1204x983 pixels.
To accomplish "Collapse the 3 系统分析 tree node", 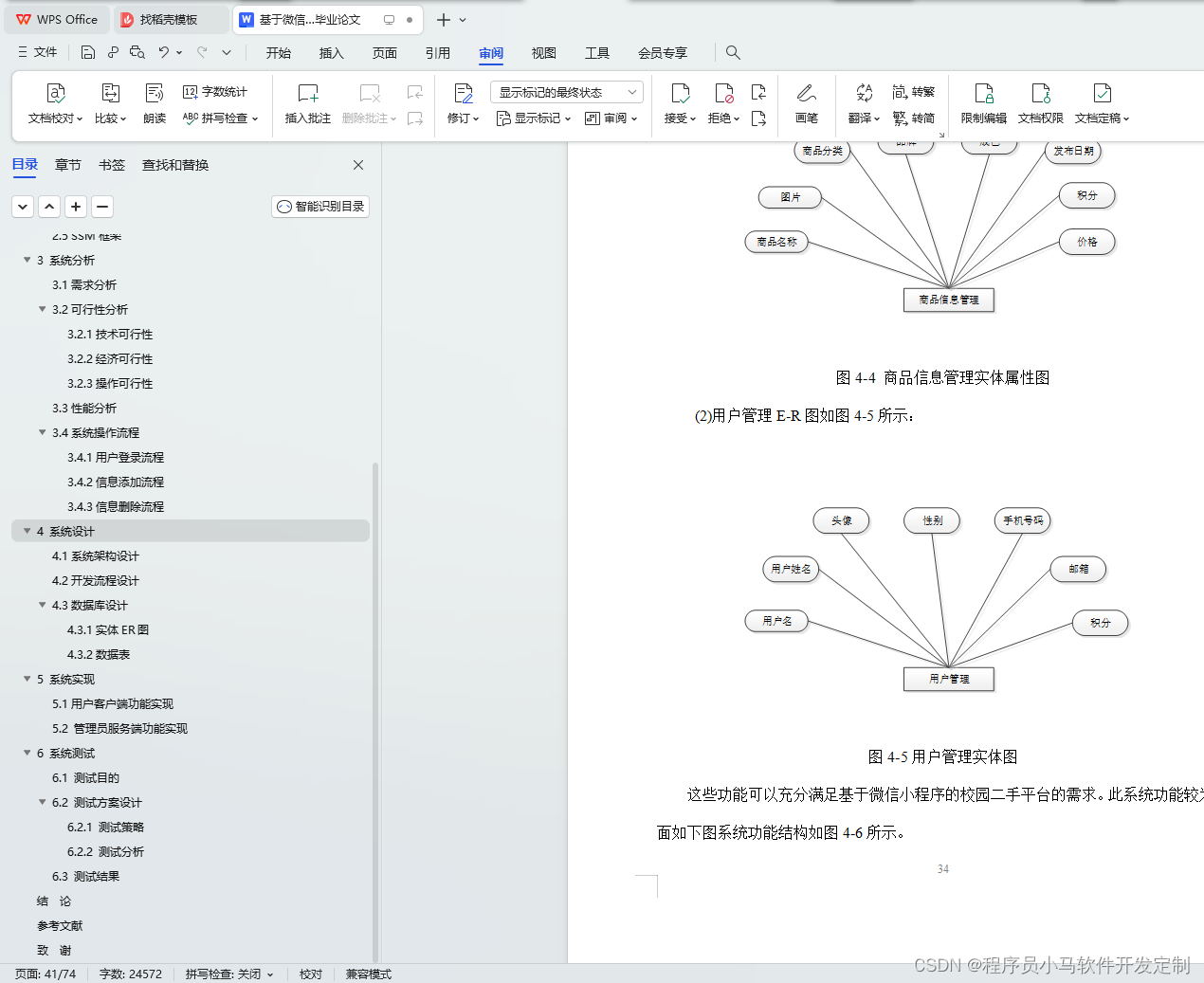I will coord(27,260).
